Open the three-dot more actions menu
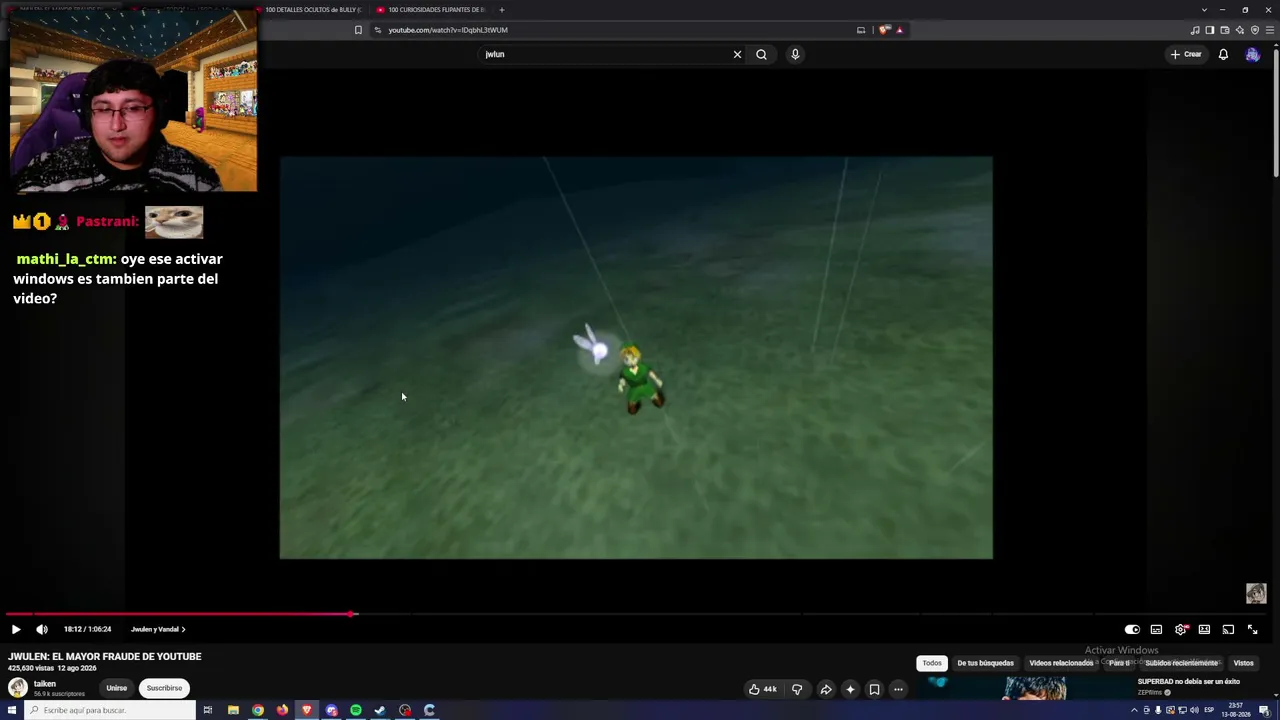Viewport: 1280px width, 720px height. click(898, 689)
